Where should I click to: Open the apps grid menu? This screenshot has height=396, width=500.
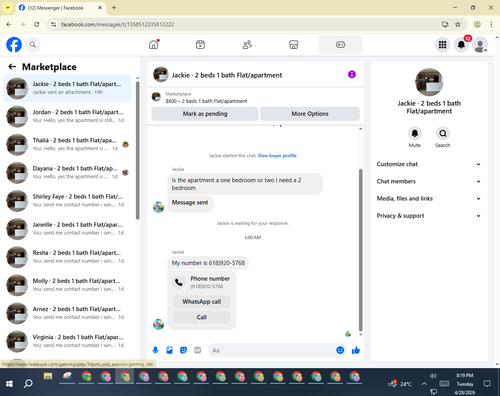coord(442,44)
